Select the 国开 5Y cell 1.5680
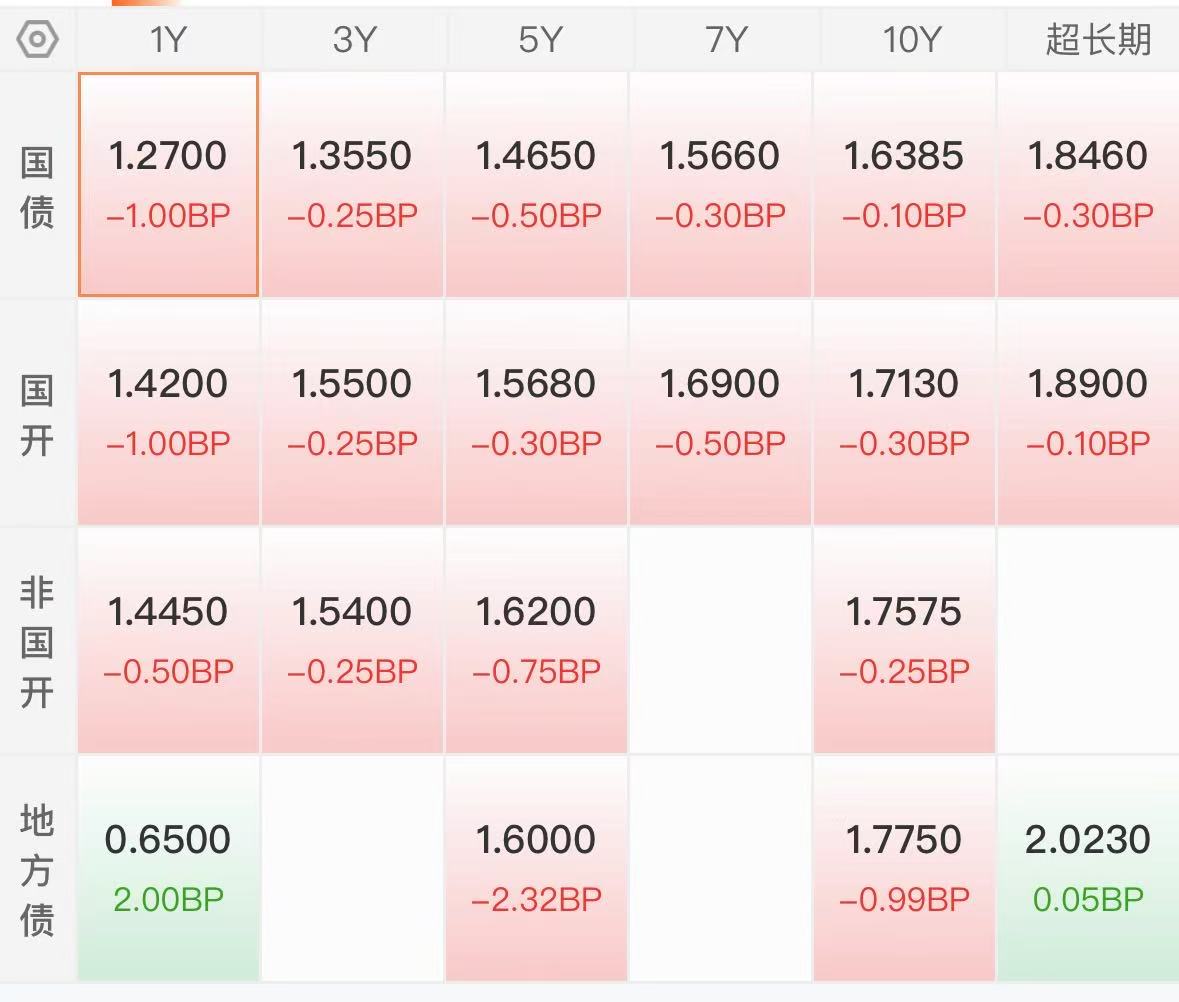Viewport: 1179px width, 1002px height. (x=536, y=413)
